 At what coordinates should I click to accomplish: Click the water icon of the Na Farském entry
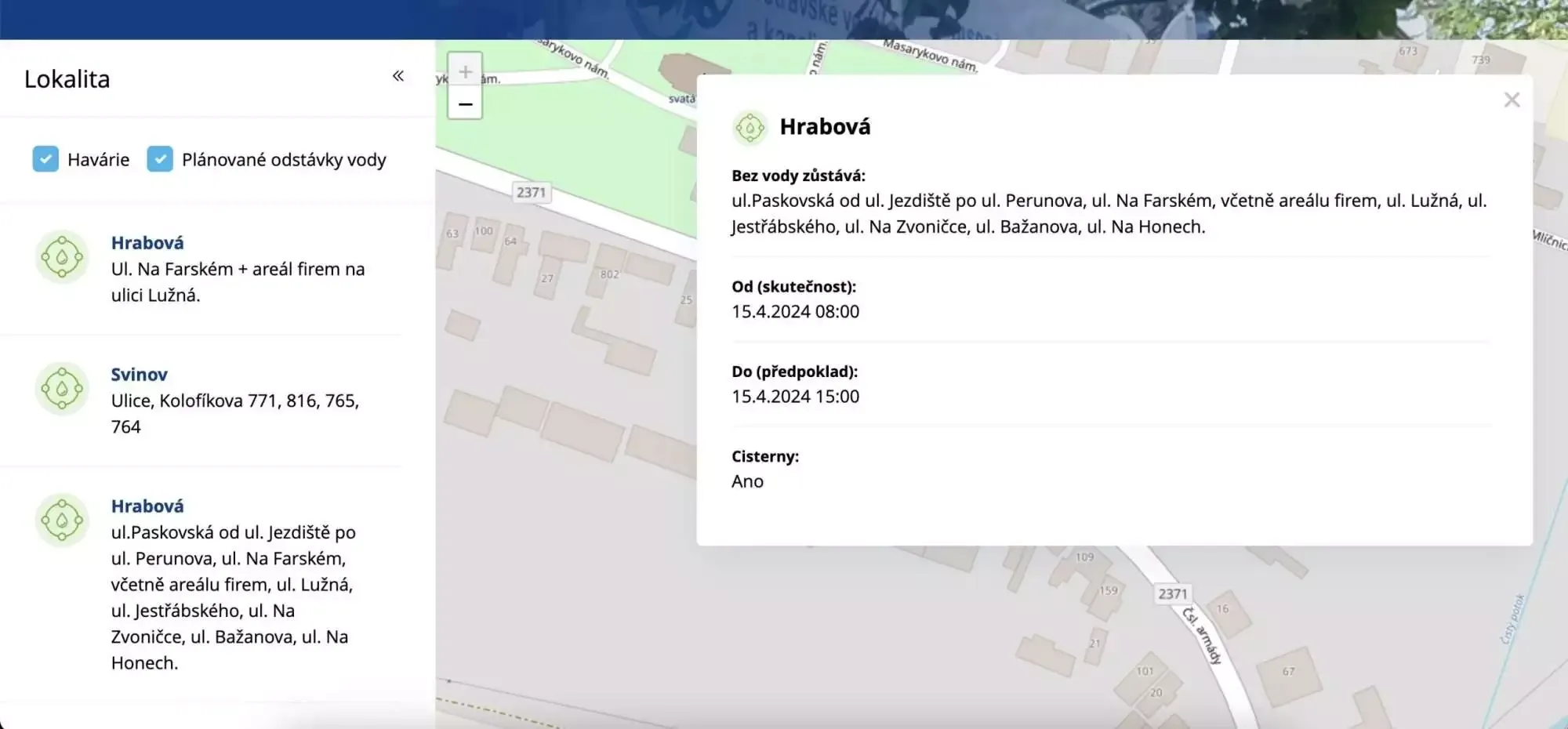pyautogui.click(x=62, y=257)
